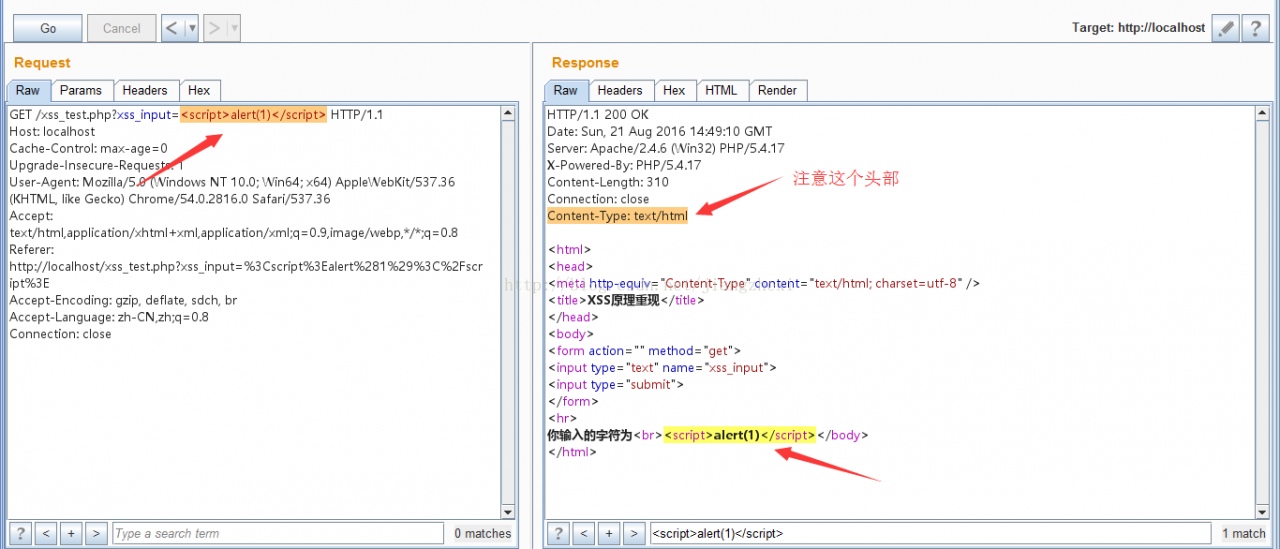Click the 'X-Powered-By: PHP/5.4.17' header
The height and width of the screenshot is (549, 1280).
tap(624, 165)
